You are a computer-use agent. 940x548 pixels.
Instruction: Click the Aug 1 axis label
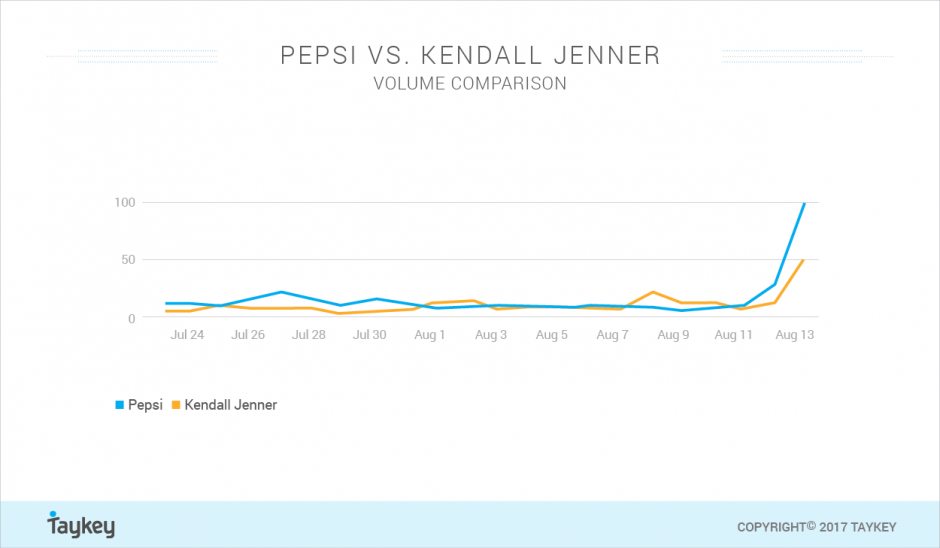click(x=430, y=335)
